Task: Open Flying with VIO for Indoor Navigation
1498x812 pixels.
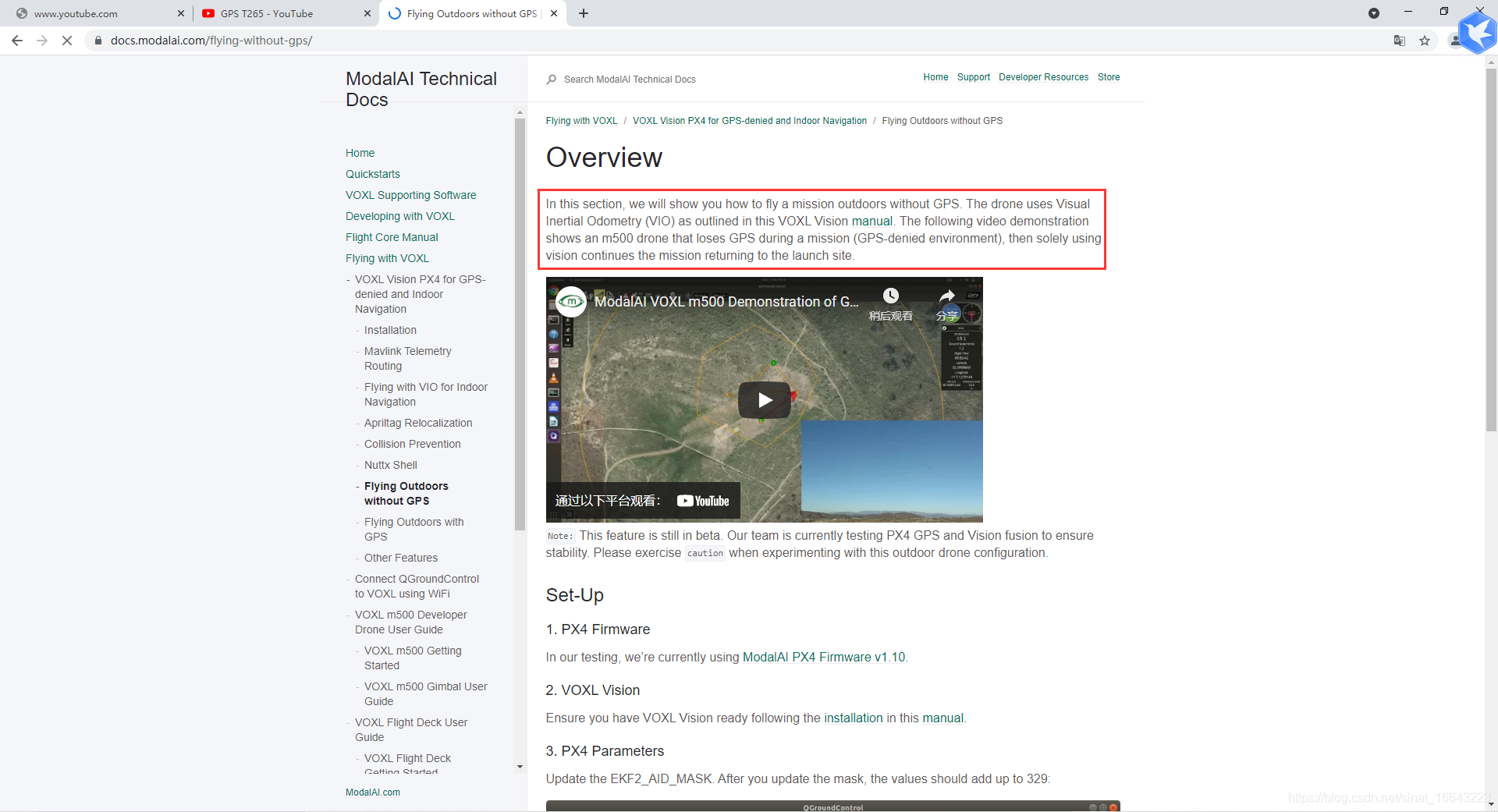Action: (426, 395)
